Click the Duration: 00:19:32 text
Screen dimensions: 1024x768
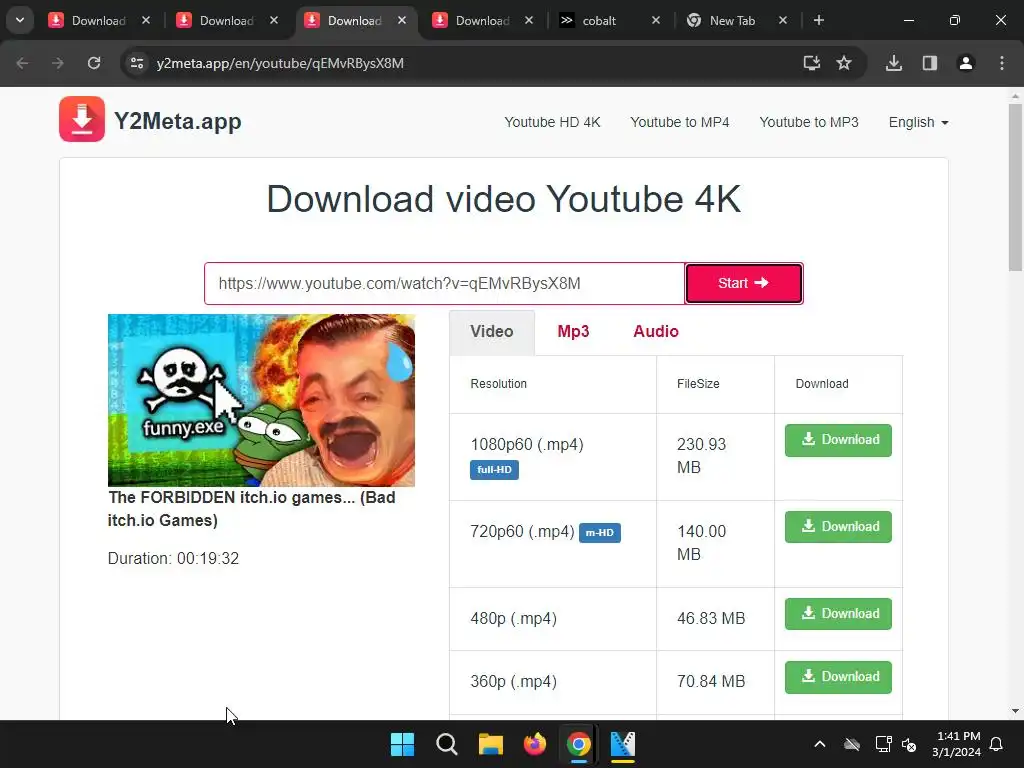(x=174, y=558)
